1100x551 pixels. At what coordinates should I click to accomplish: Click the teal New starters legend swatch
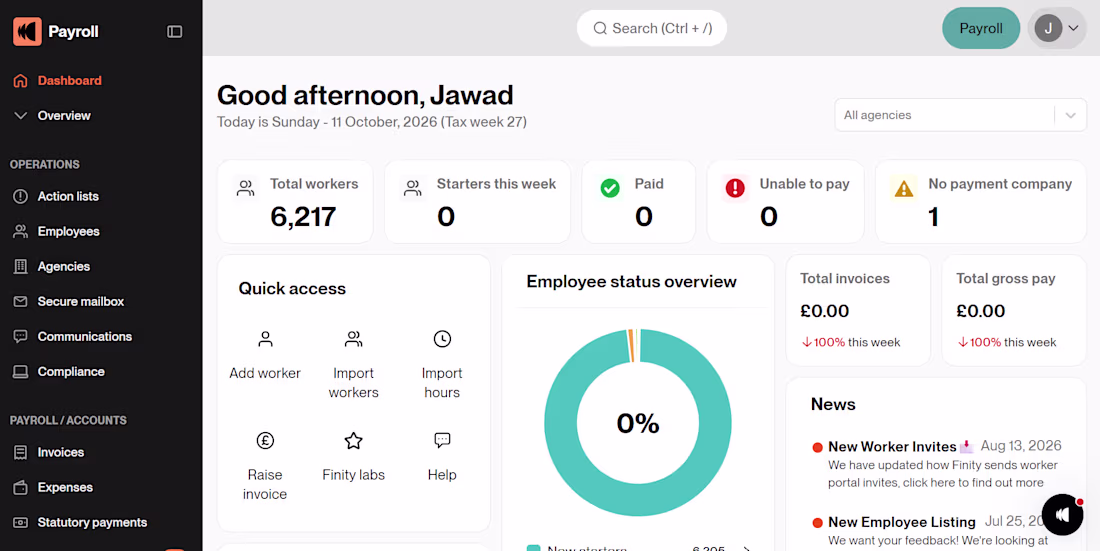533,548
